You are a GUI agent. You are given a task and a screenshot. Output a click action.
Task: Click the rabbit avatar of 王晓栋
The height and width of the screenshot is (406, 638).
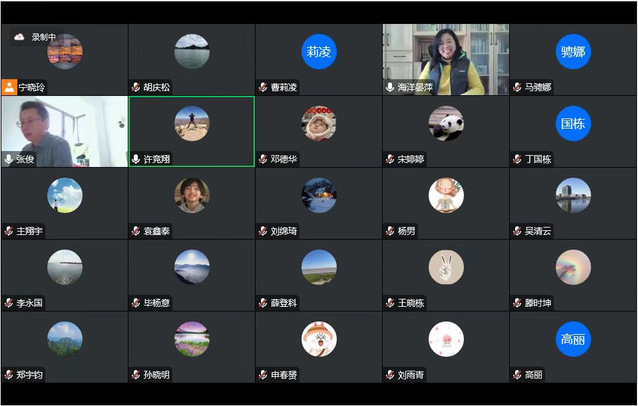446,267
